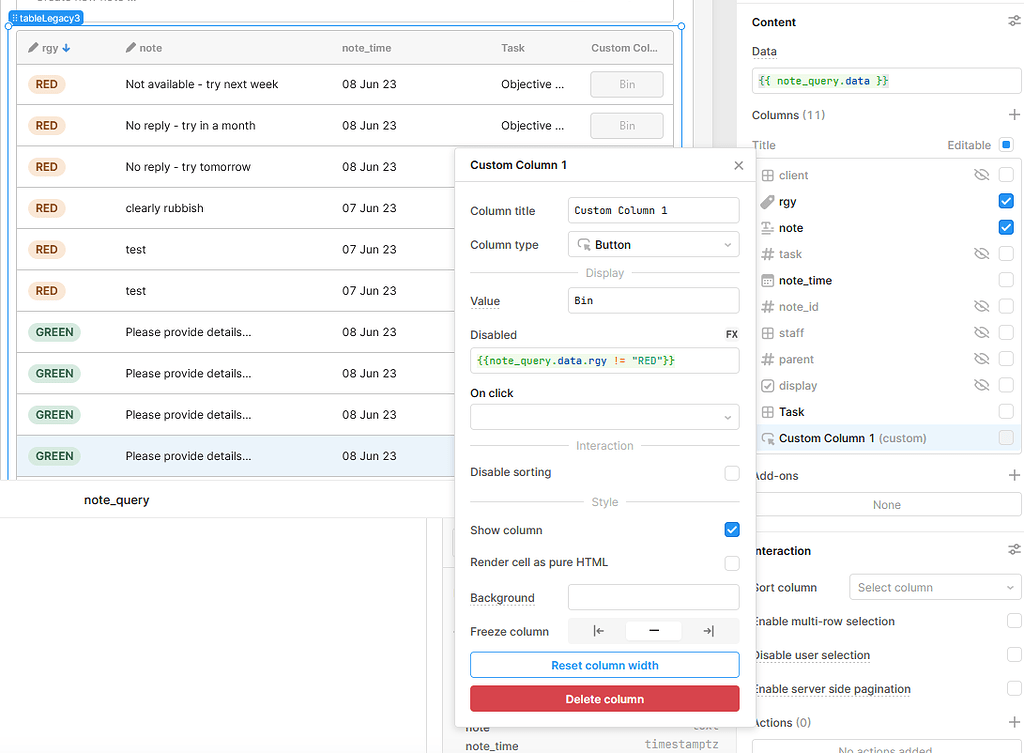The image size is (1024, 753).
Task: Toggle the hidden-eye icon for the note_id column
Action: [981, 306]
